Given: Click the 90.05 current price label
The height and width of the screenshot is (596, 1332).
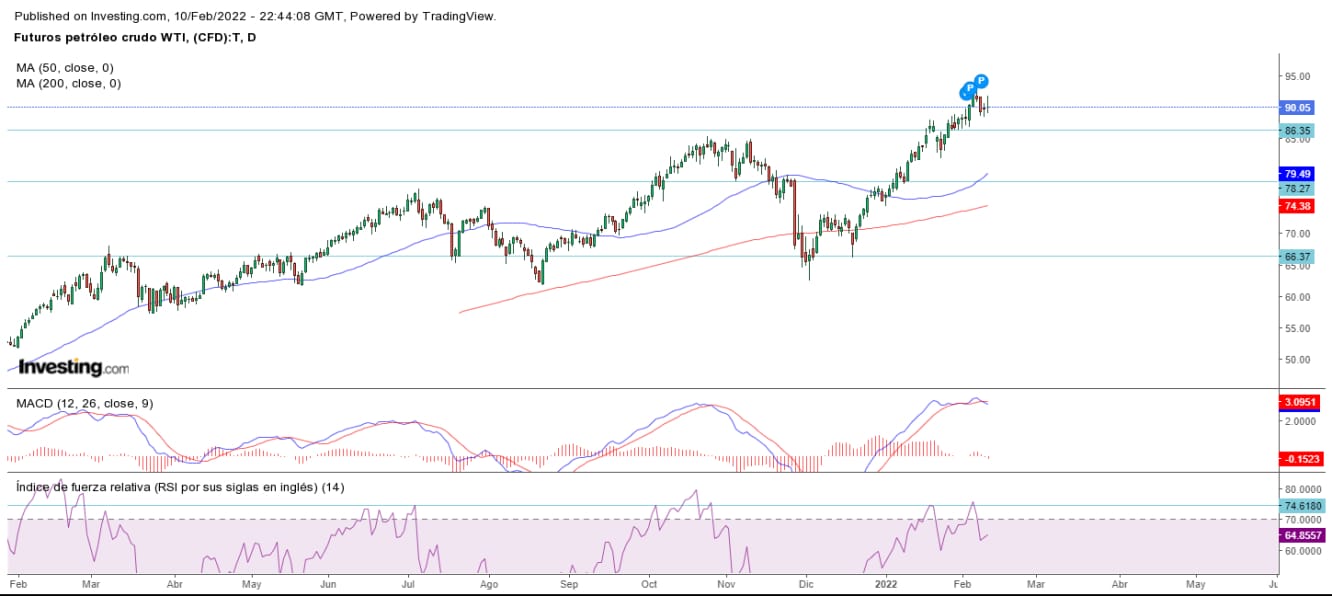Looking at the screenshot, I should coord(1298,107).
